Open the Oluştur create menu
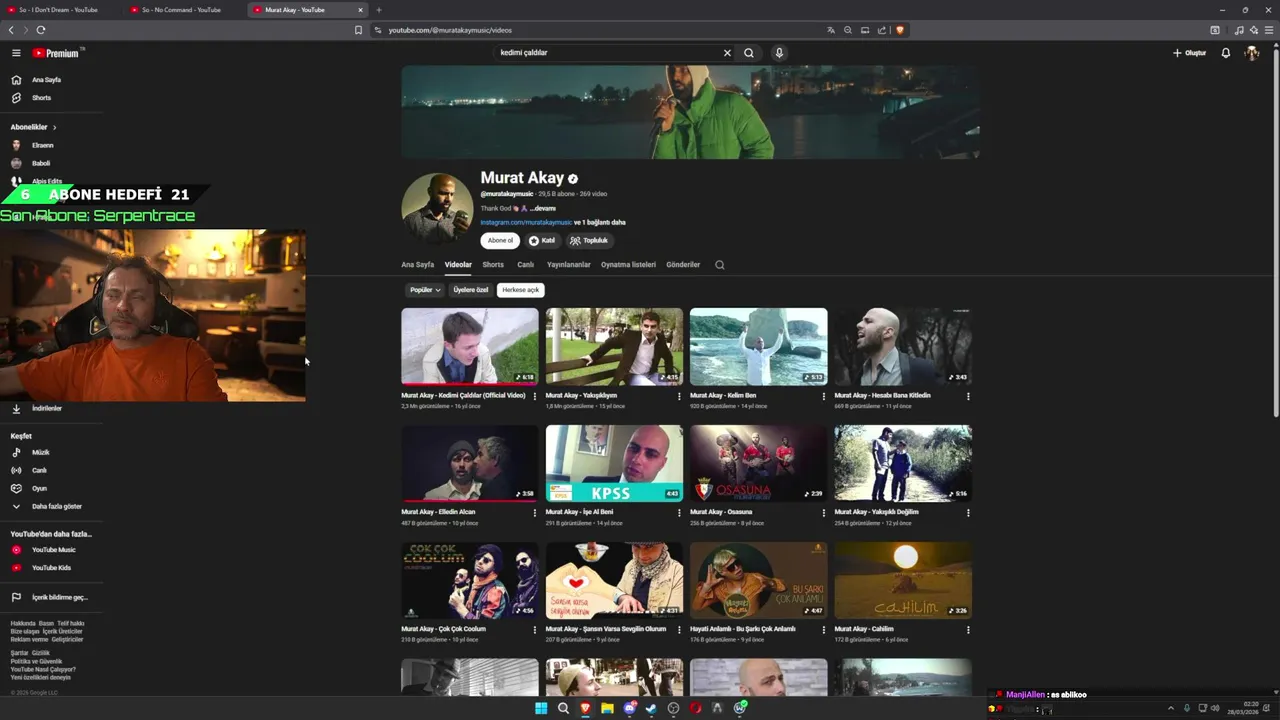 pyautogui.click(x=1190, y=53)
